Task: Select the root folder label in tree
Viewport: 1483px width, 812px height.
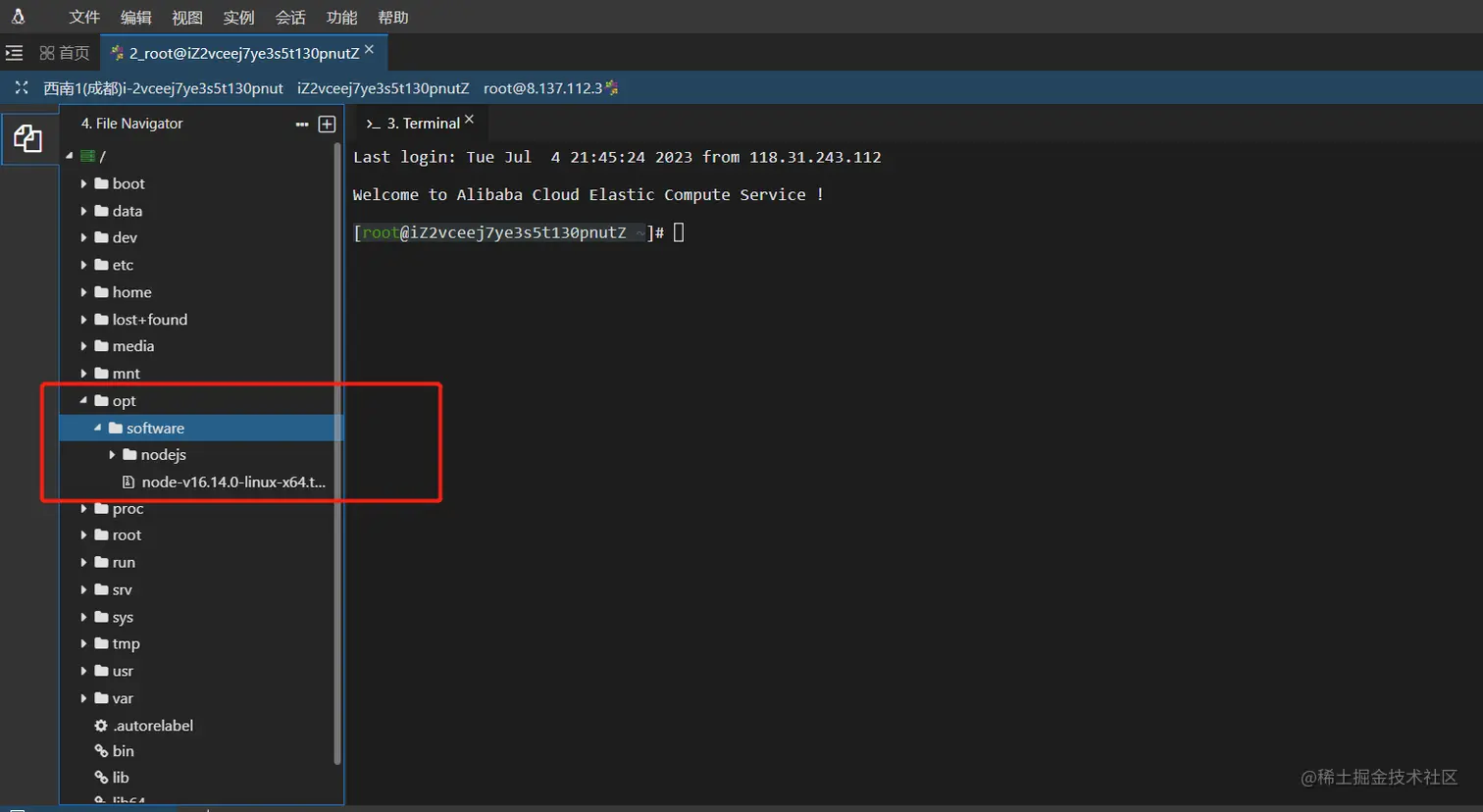Action: tap(127, 535)
